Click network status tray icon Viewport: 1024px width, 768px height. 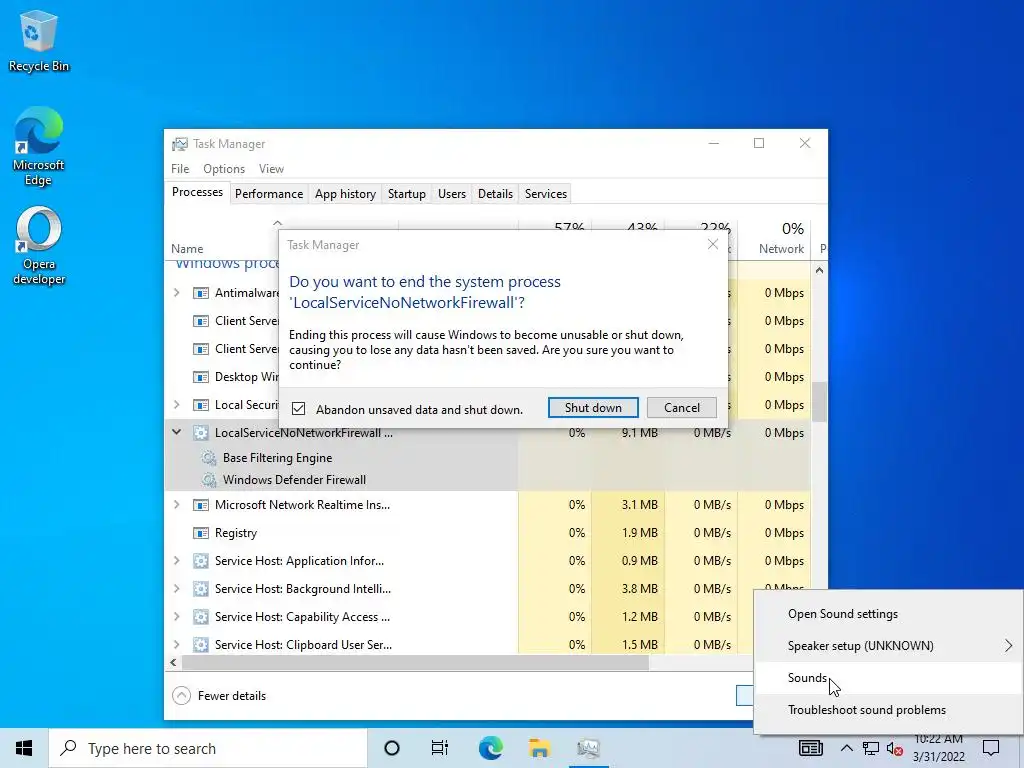(x=871, y=748)
